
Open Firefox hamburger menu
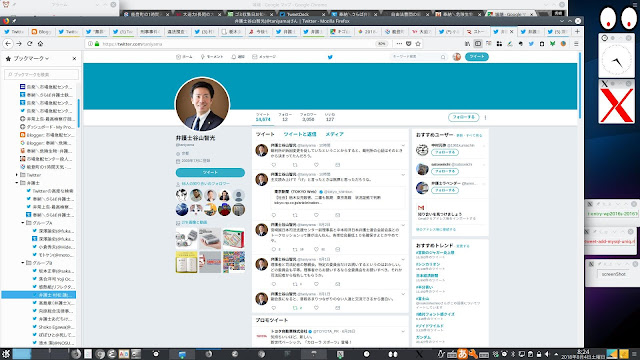pyautogui.click(x=576, y=44)
